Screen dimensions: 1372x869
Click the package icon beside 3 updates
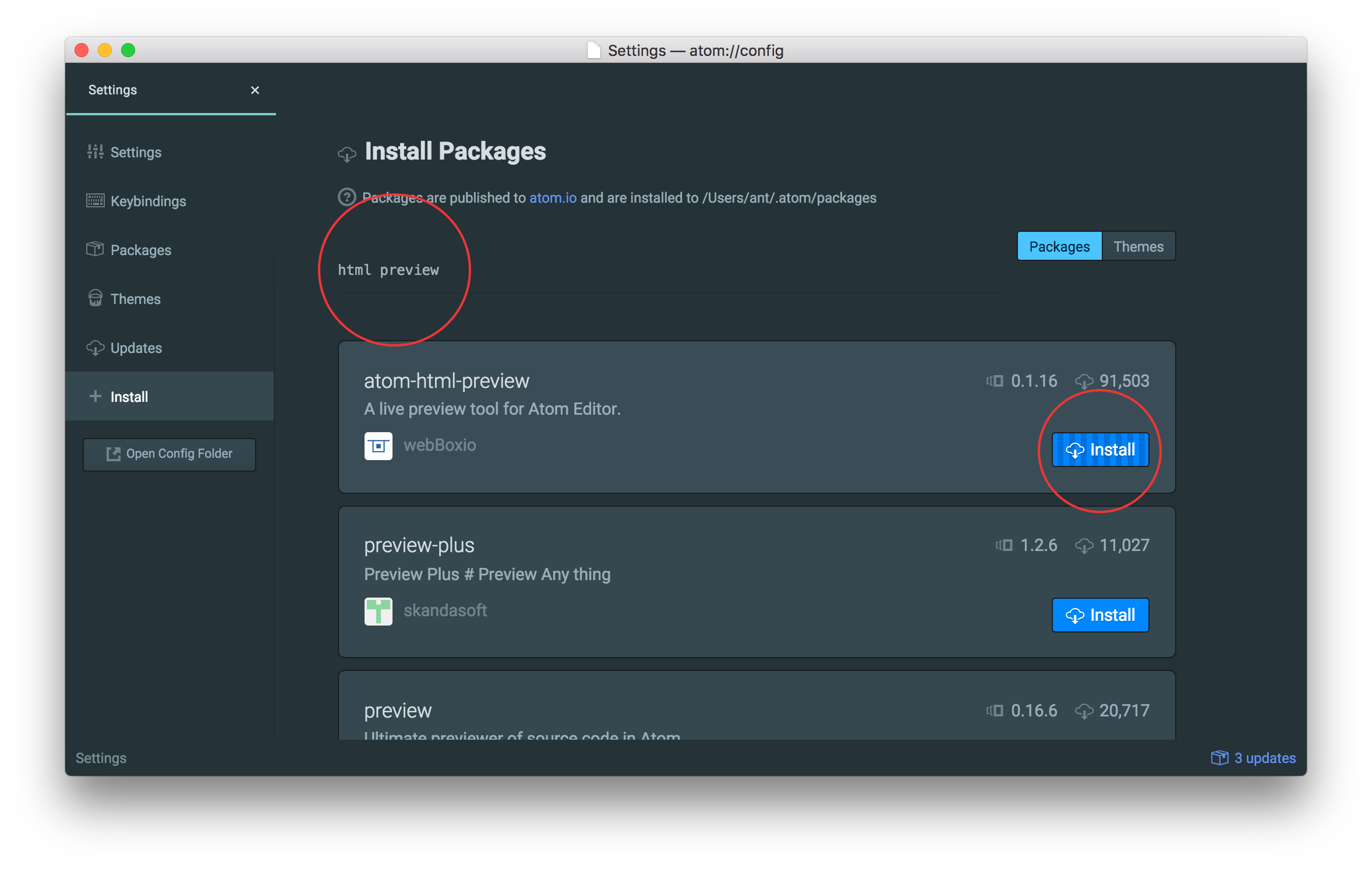point(1219,758)
